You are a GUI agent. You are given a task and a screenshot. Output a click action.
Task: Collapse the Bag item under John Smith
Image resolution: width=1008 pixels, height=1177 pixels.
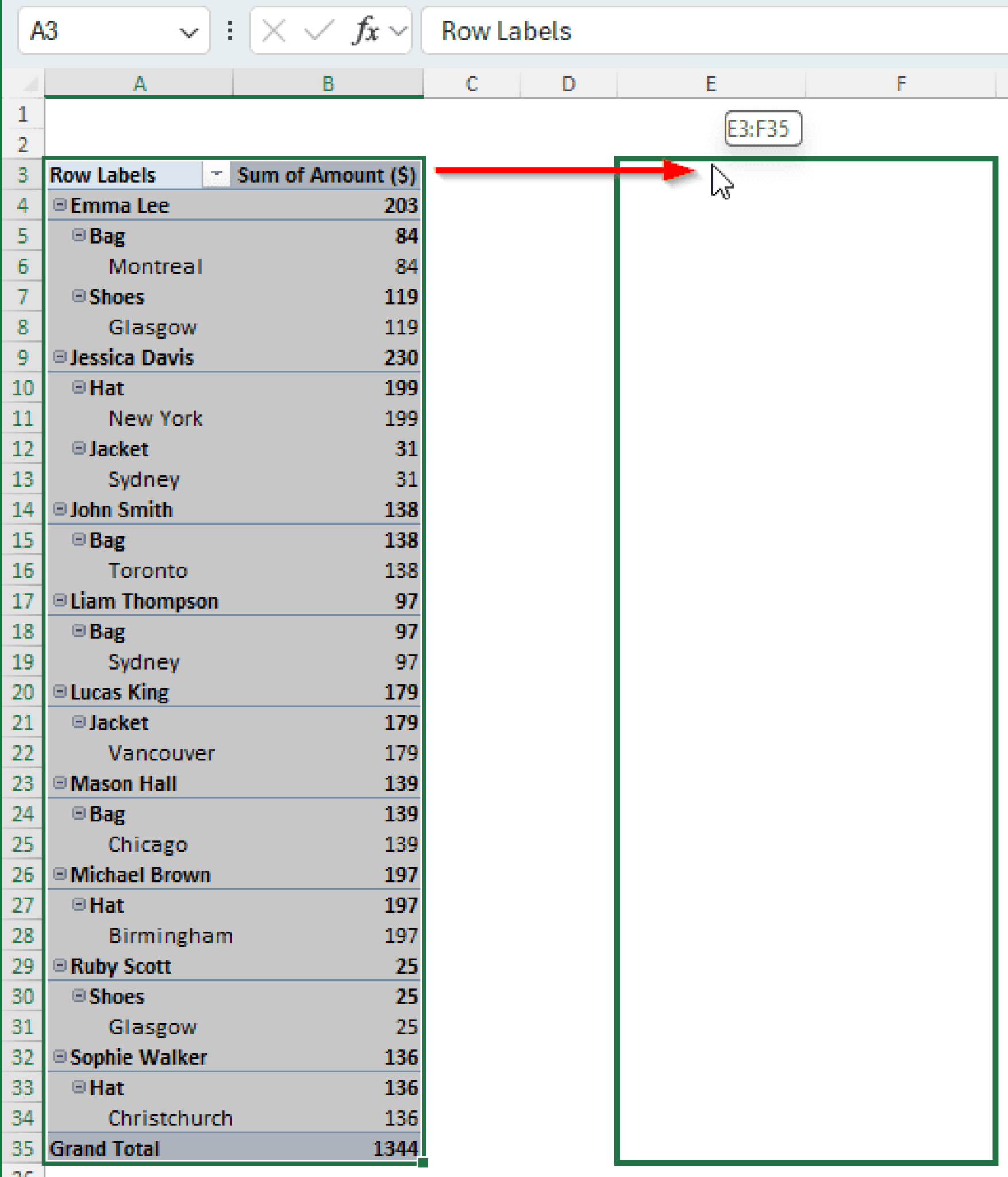point(78,540)
